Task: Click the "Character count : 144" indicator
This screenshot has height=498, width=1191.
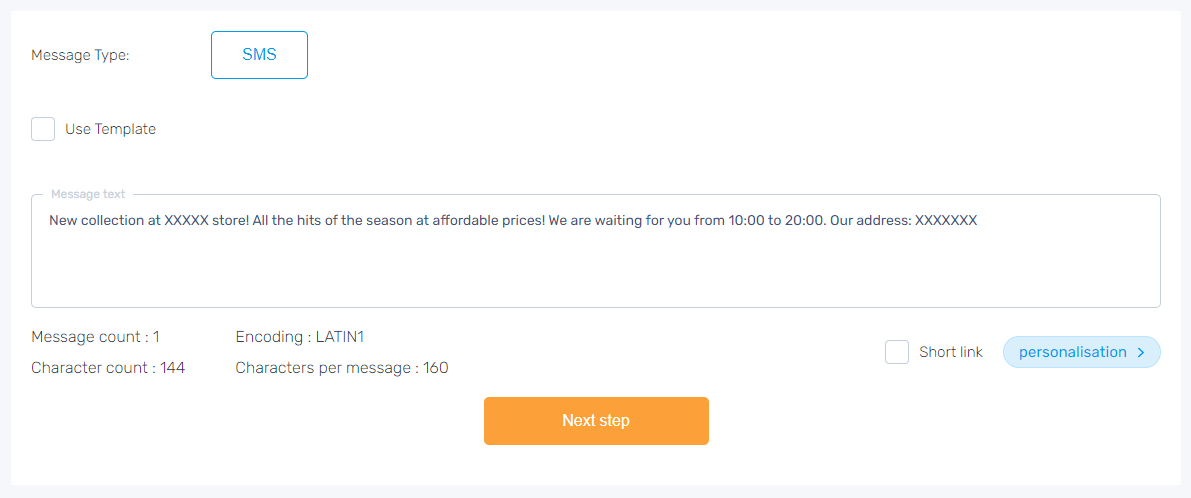Action: 108,368
